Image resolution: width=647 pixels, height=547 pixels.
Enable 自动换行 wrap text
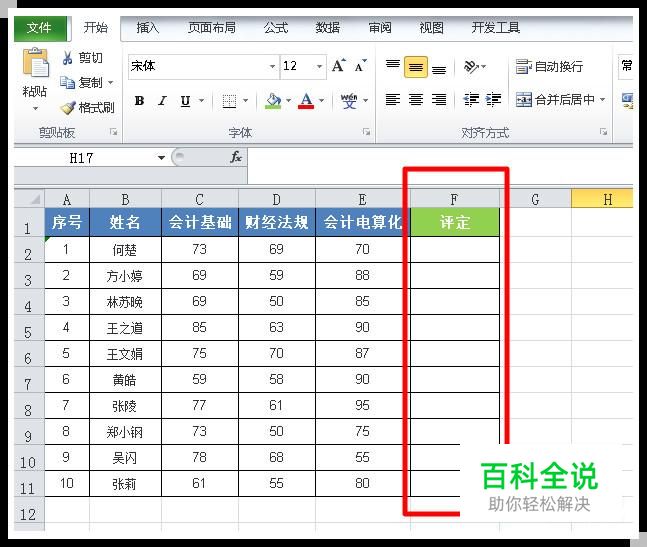pyautogui.click(x=549, y=66)
